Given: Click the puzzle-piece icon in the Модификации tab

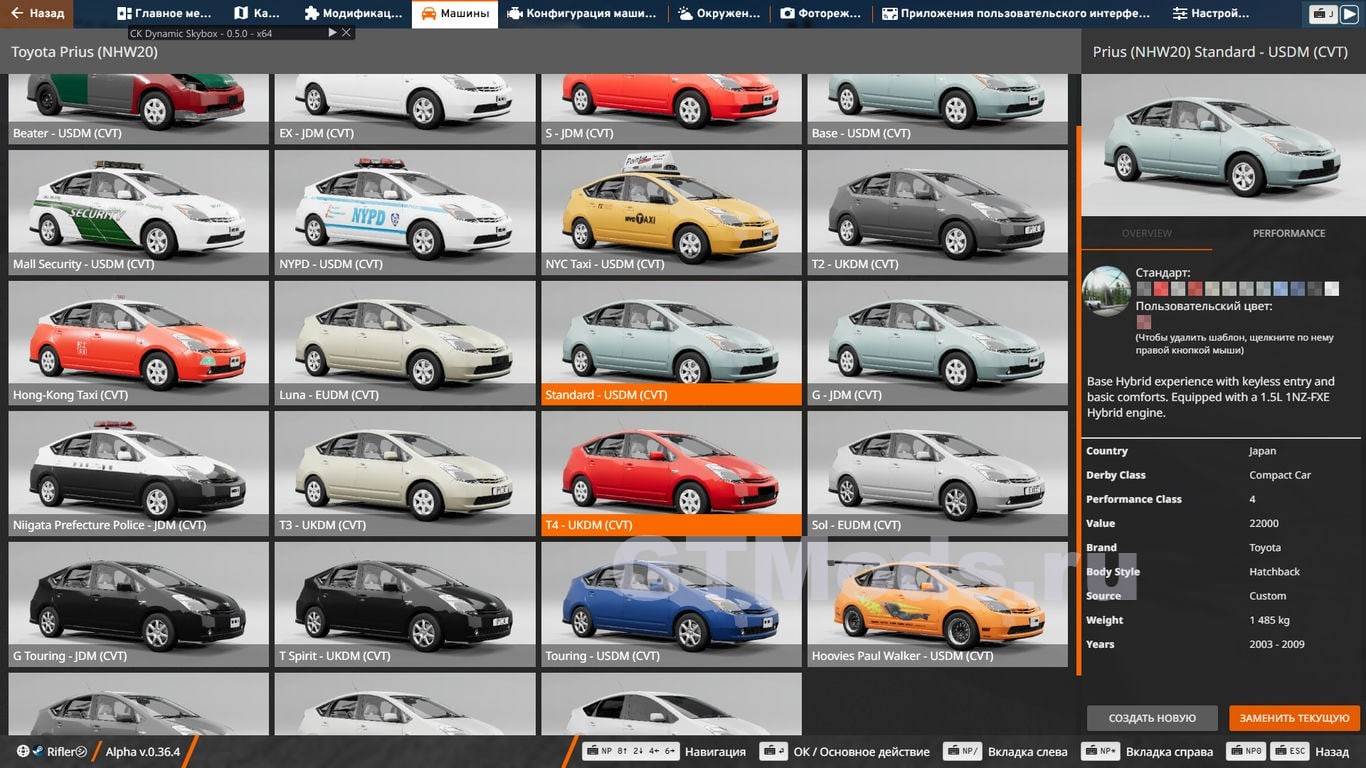Looking at the screenshot, I should [311, 14].
